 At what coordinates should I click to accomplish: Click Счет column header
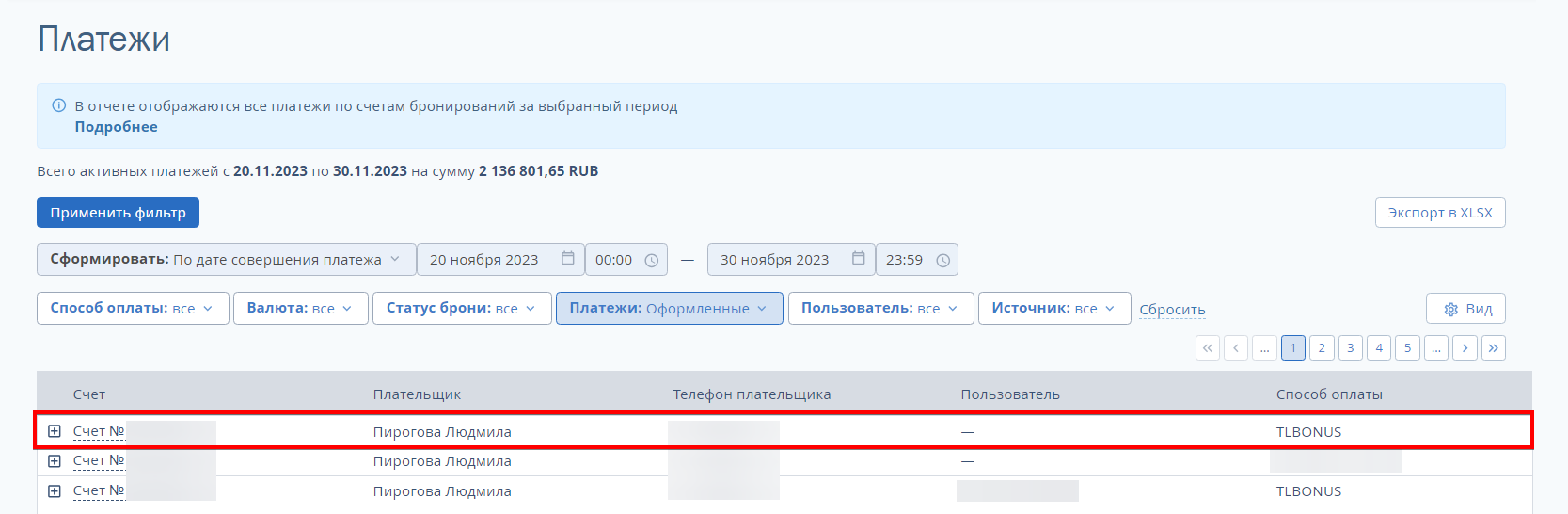point(89,394)
